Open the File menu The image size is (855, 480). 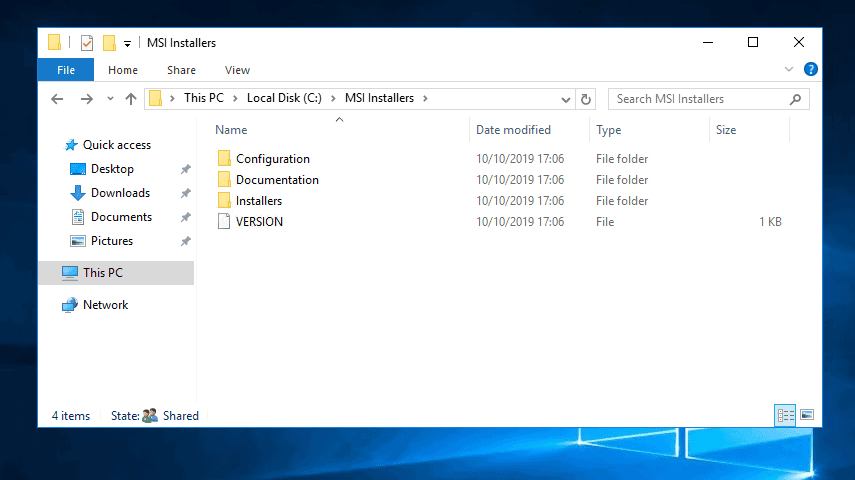[66, 70]
